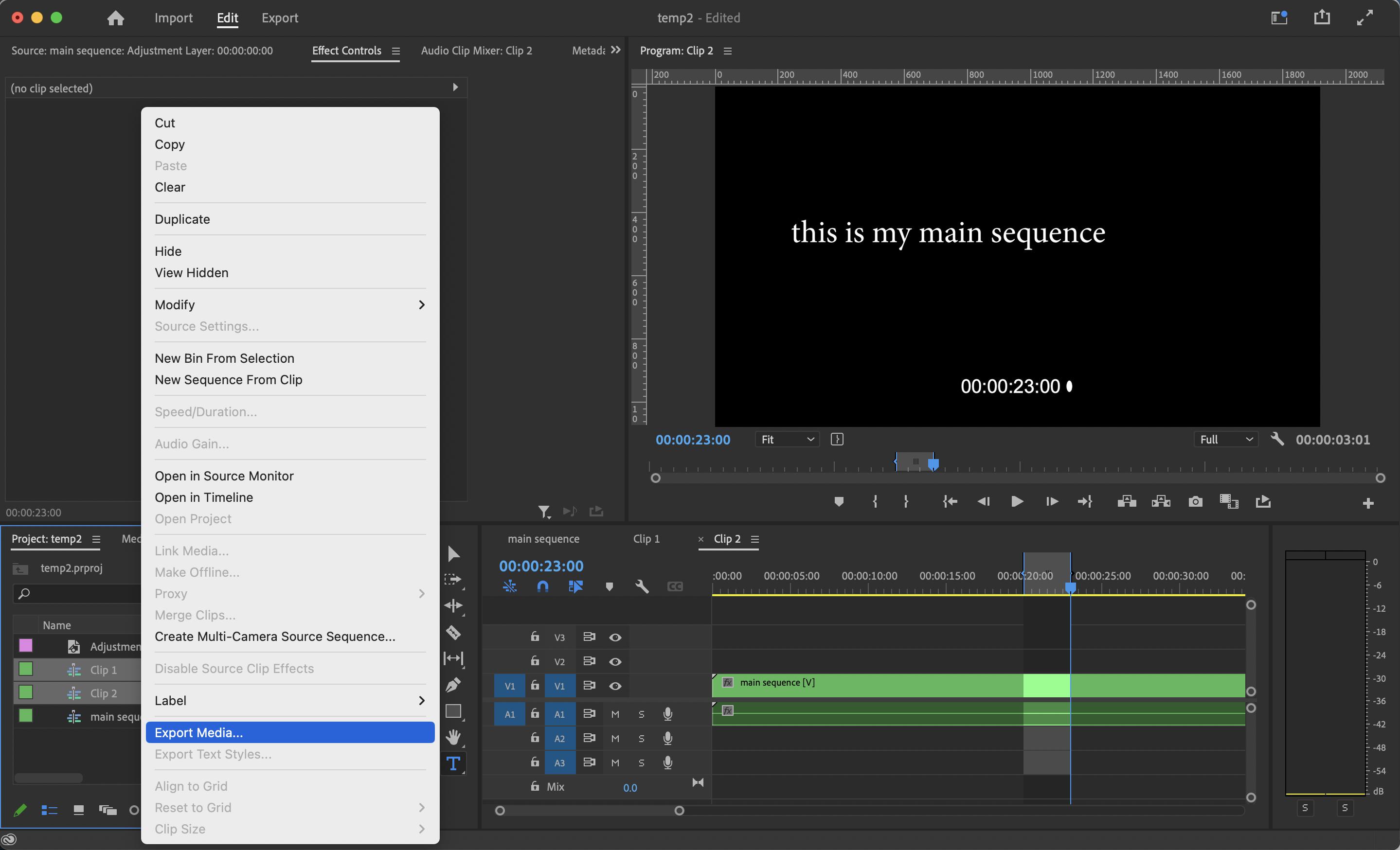This screenshot has height=850, width=1400.
Task: Click Go to Out point button
Action: [x=1085, y=501]
